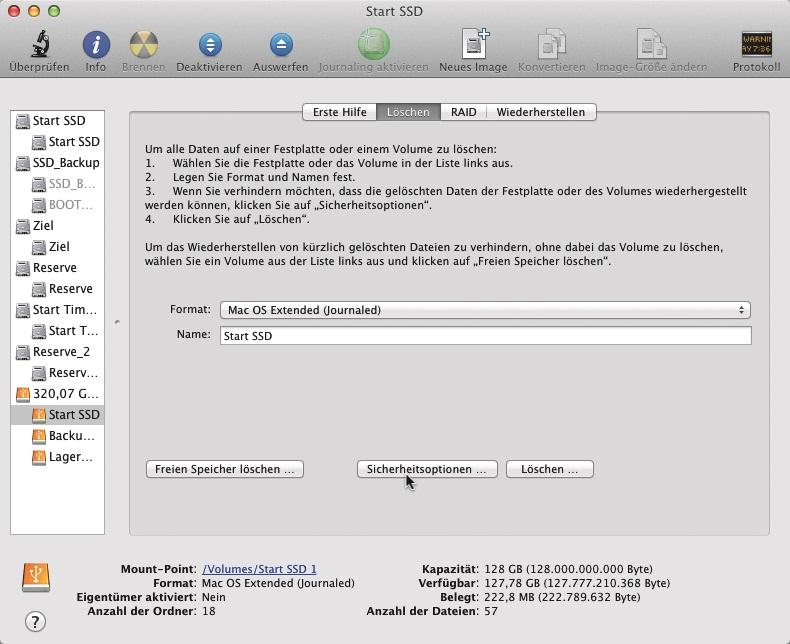Click the Eigentümer aktiviert value Nein
Viewport: 790px width, 644px height.
point(214,597)
